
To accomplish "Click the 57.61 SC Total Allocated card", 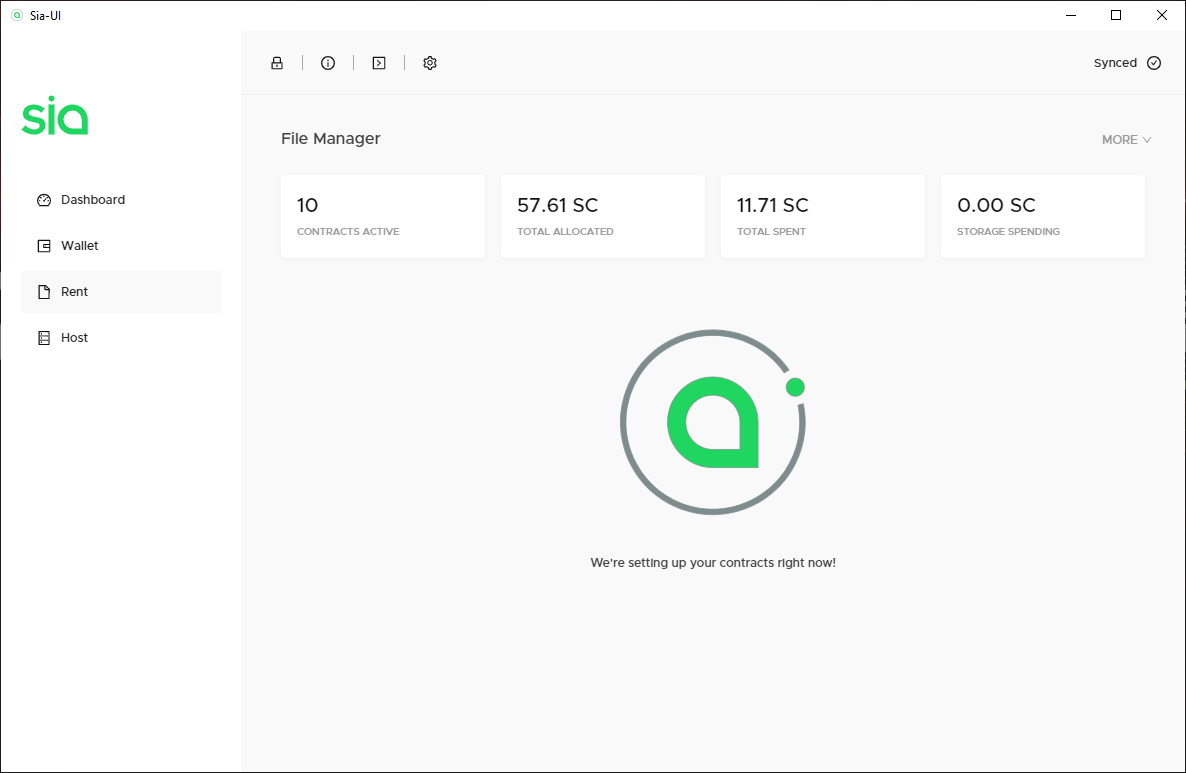I will pyautogui.click(x=603, y=216).
